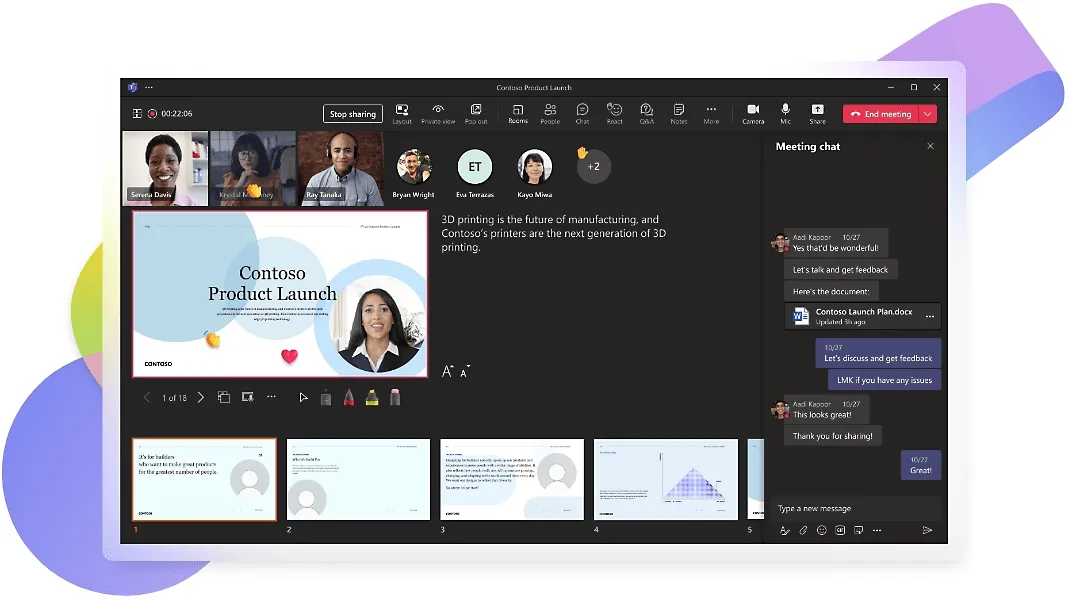
Task: Click Aadi Kapoor's avatar by 'This looks great!'
Action: 779,409
